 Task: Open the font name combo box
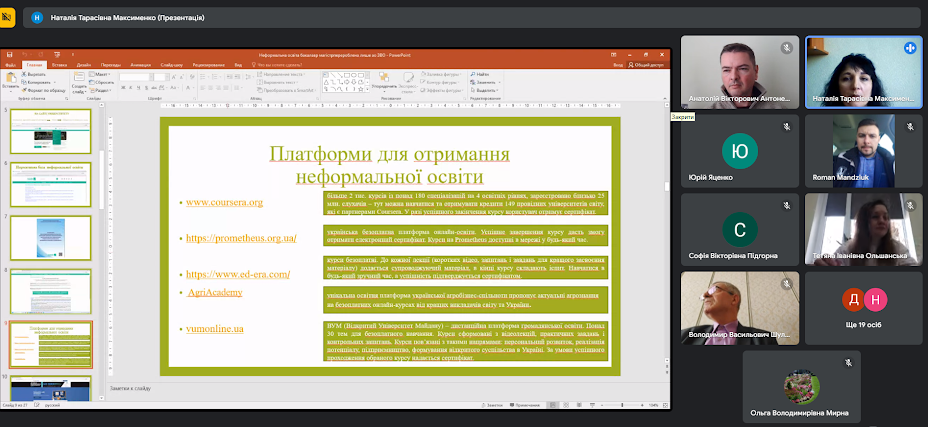coord(137,77)
